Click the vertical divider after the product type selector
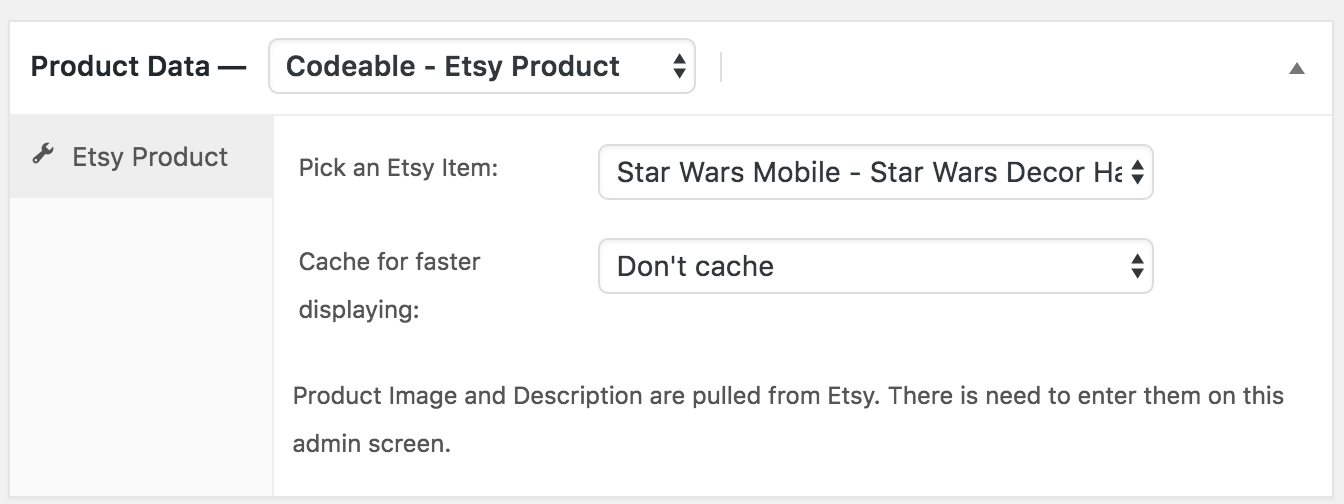1344x504 pixels. pos(721,67)
